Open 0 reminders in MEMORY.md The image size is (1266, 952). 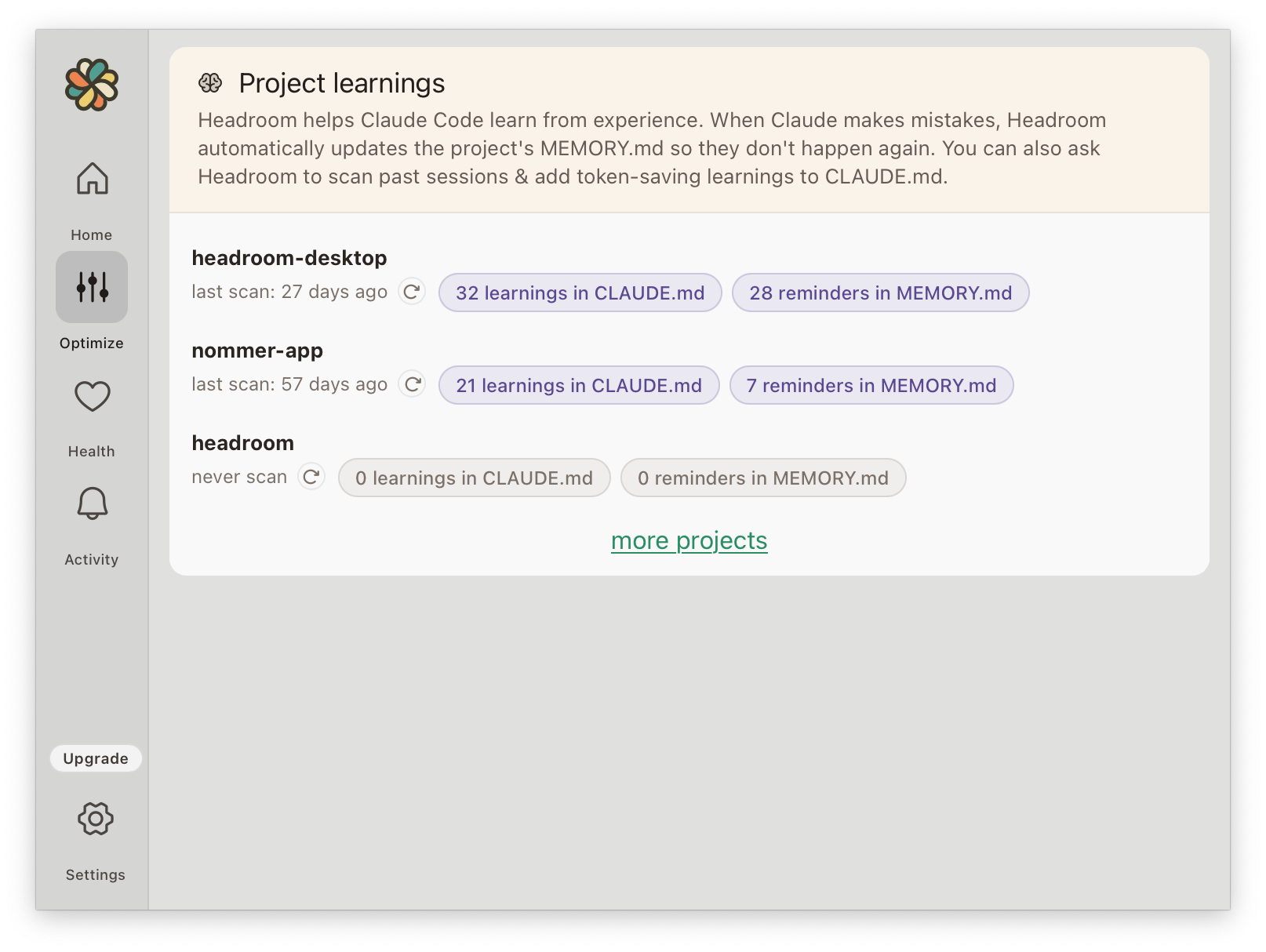click(763, 478)
